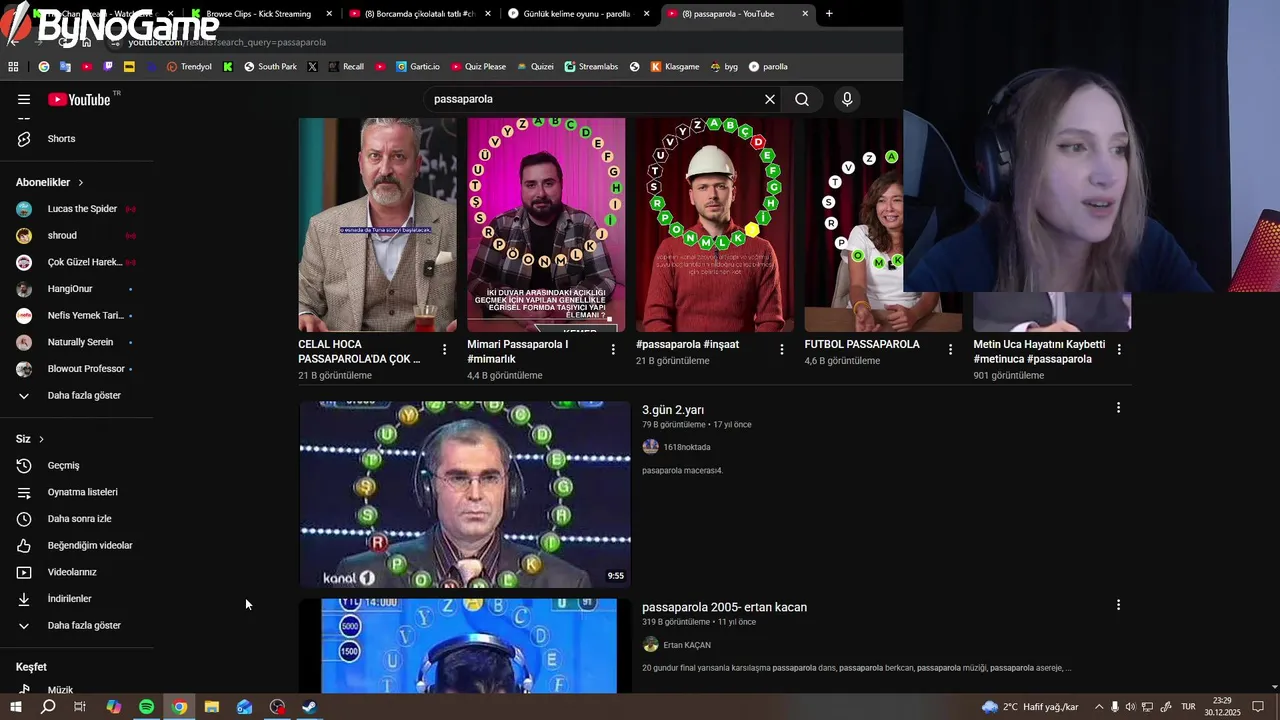Open options menu for FUTBOL PASSAPAROLA short
The image size is (1280, 720).
point(951,350)
